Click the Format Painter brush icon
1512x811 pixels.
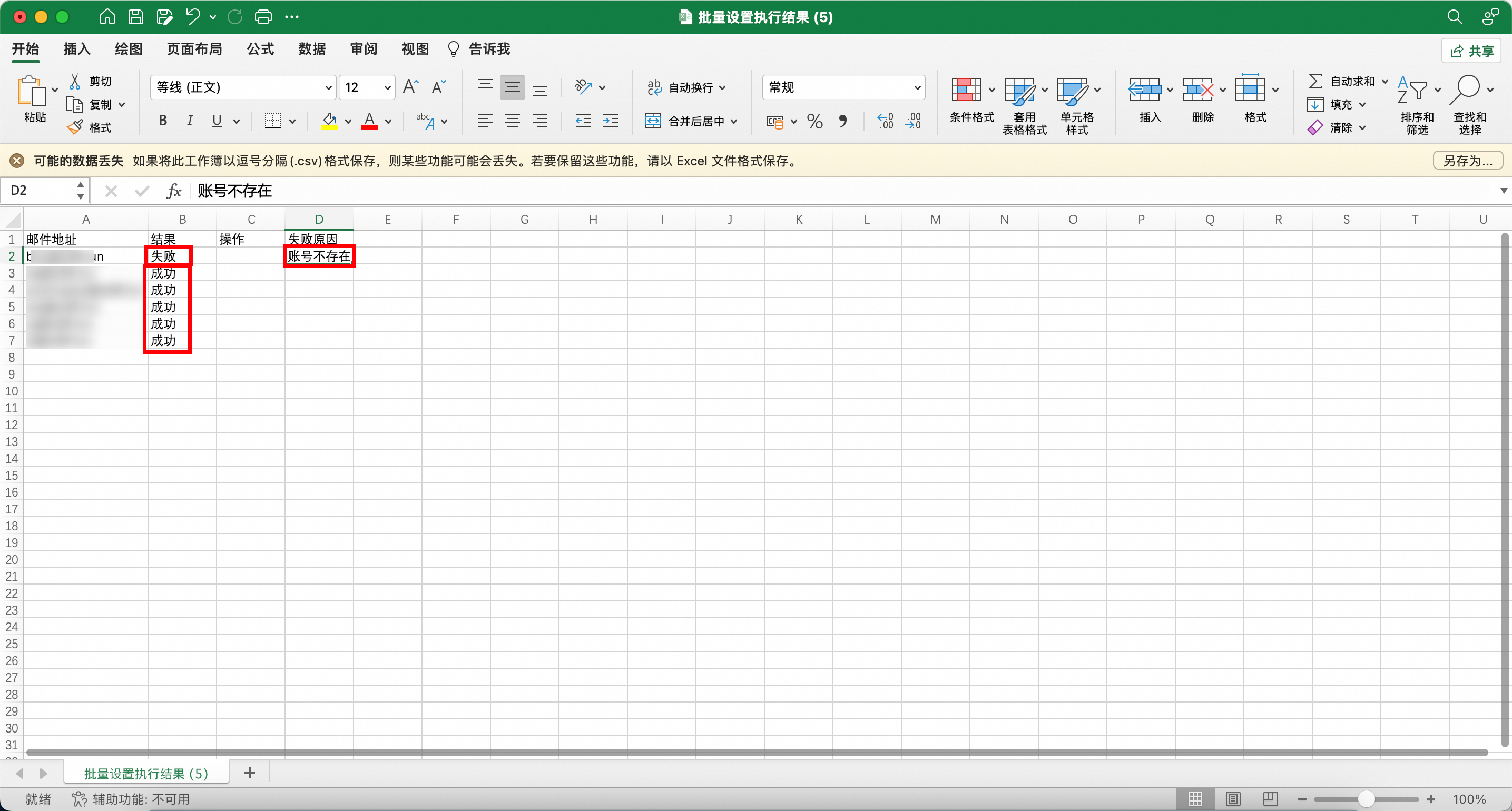click(75, 127)
